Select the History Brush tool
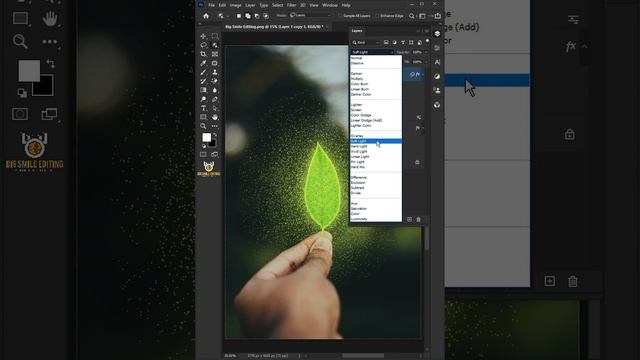The image size is (640, 360). pos(203,81)
